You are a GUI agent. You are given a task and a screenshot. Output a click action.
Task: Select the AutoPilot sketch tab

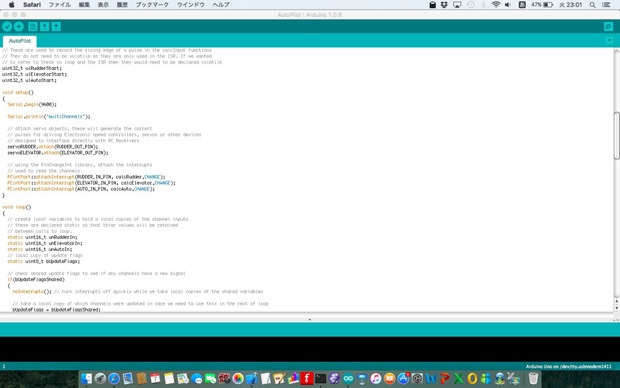20,41
